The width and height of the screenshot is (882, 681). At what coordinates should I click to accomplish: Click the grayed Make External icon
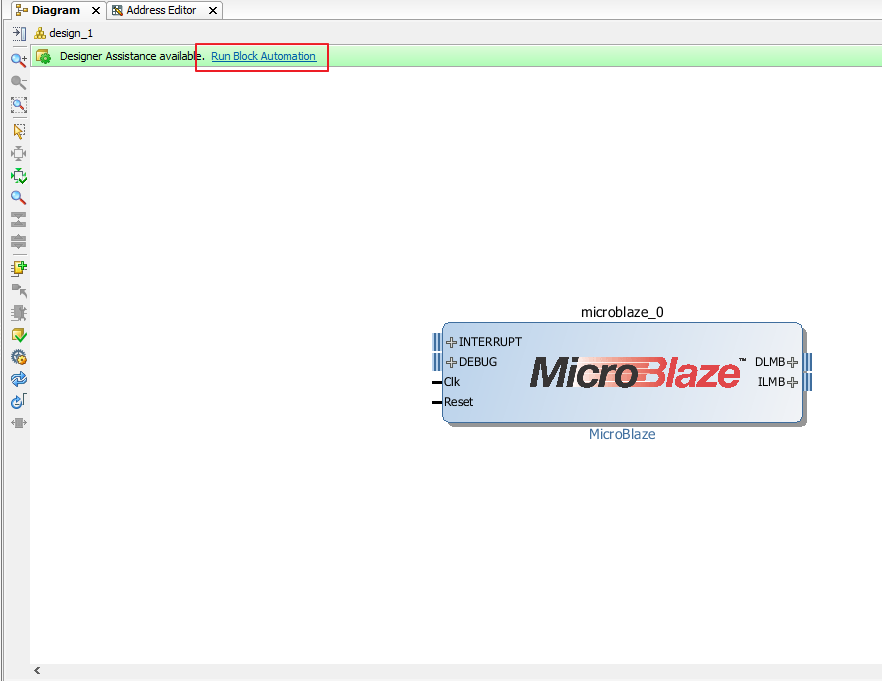[x=19, y=290]
